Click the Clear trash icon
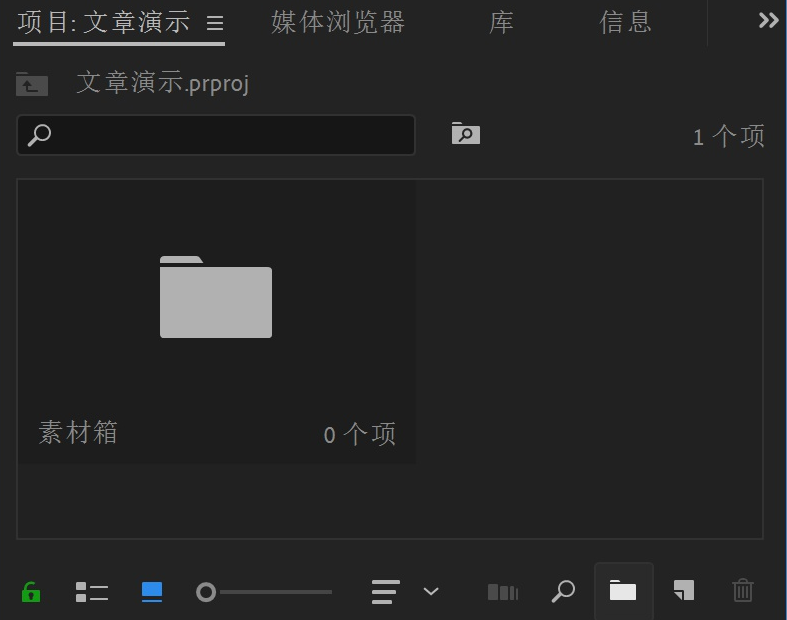Viewport: 787px width, 620px height. [x=743, y=590]
